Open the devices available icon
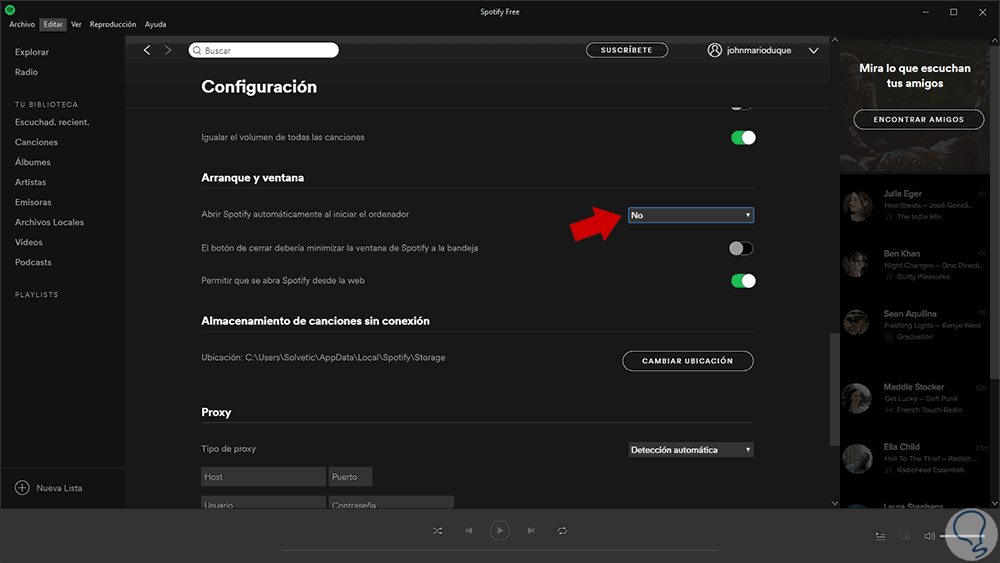Viewport: 1000px width, 563px height. point(905,536)
